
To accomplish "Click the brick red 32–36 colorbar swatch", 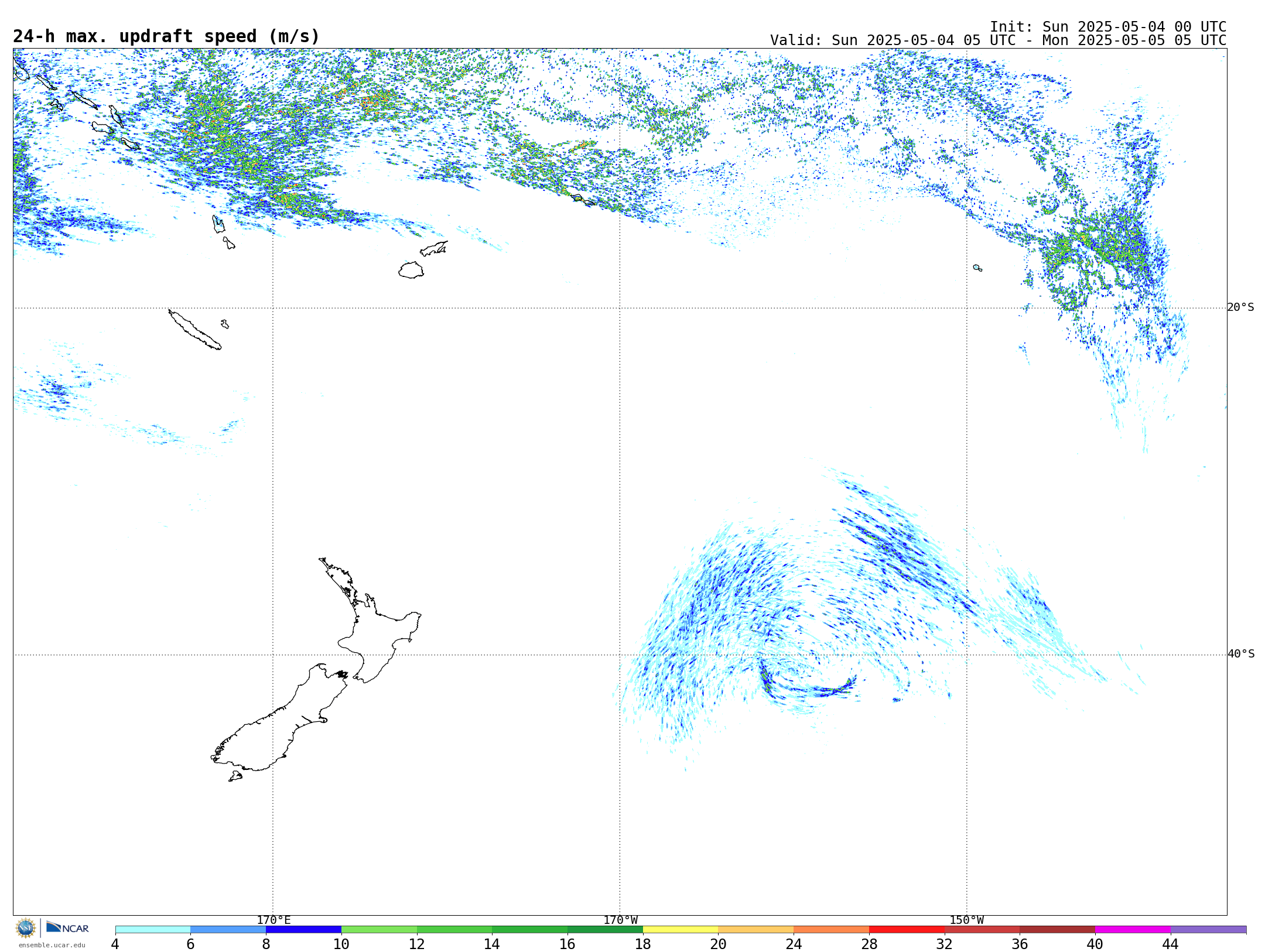I will (982, 930).
